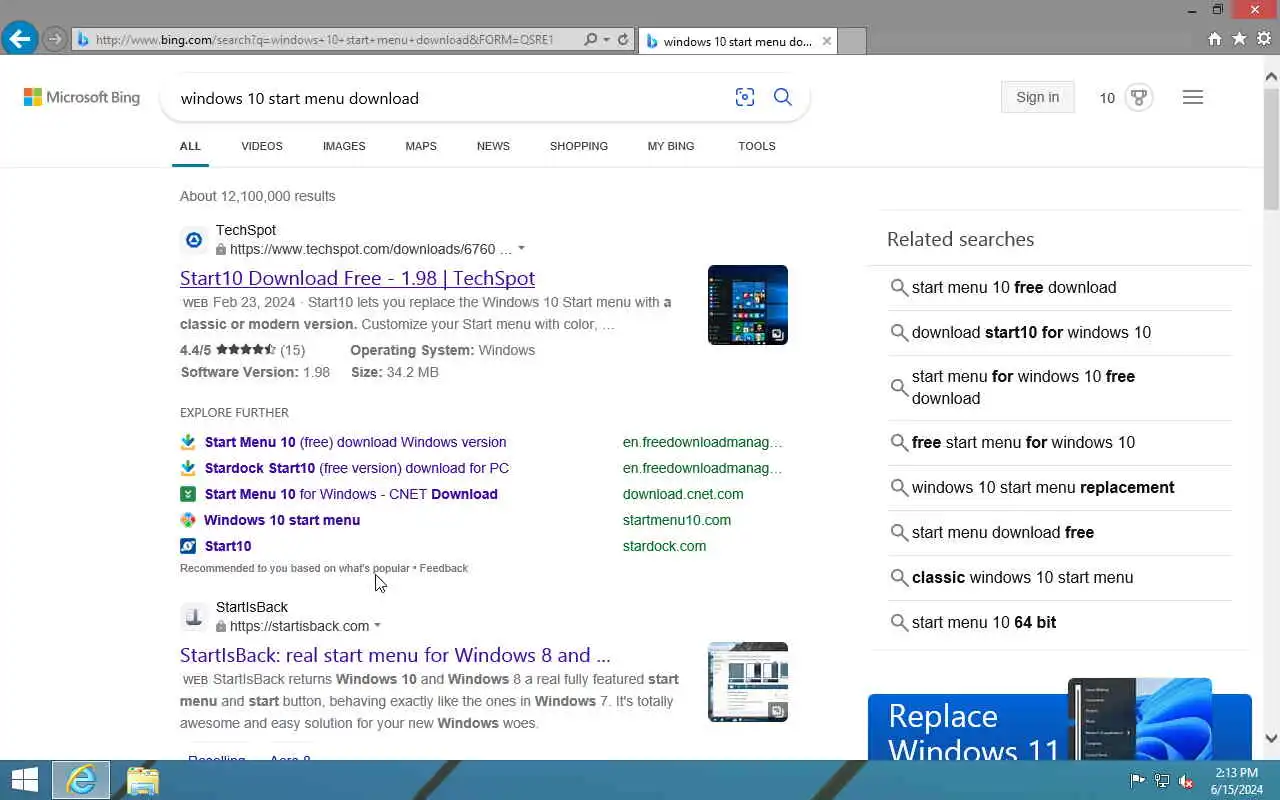Image resolution: width=1280 pixels, height=800 pixels.
Task: Switch to the IMAGES tab
Action: pos(344,146)
